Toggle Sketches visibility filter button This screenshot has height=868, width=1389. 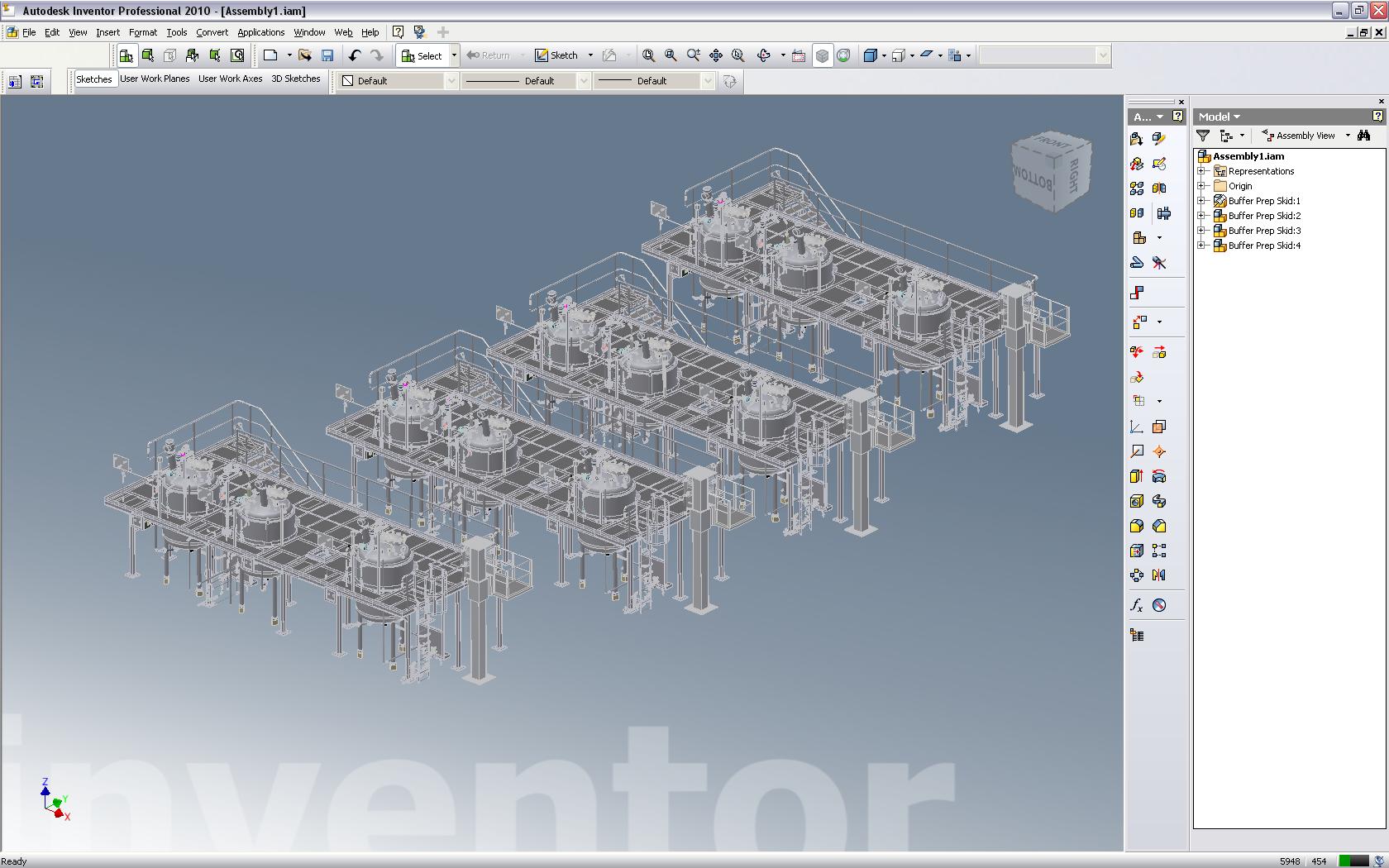tap(94, 79)
